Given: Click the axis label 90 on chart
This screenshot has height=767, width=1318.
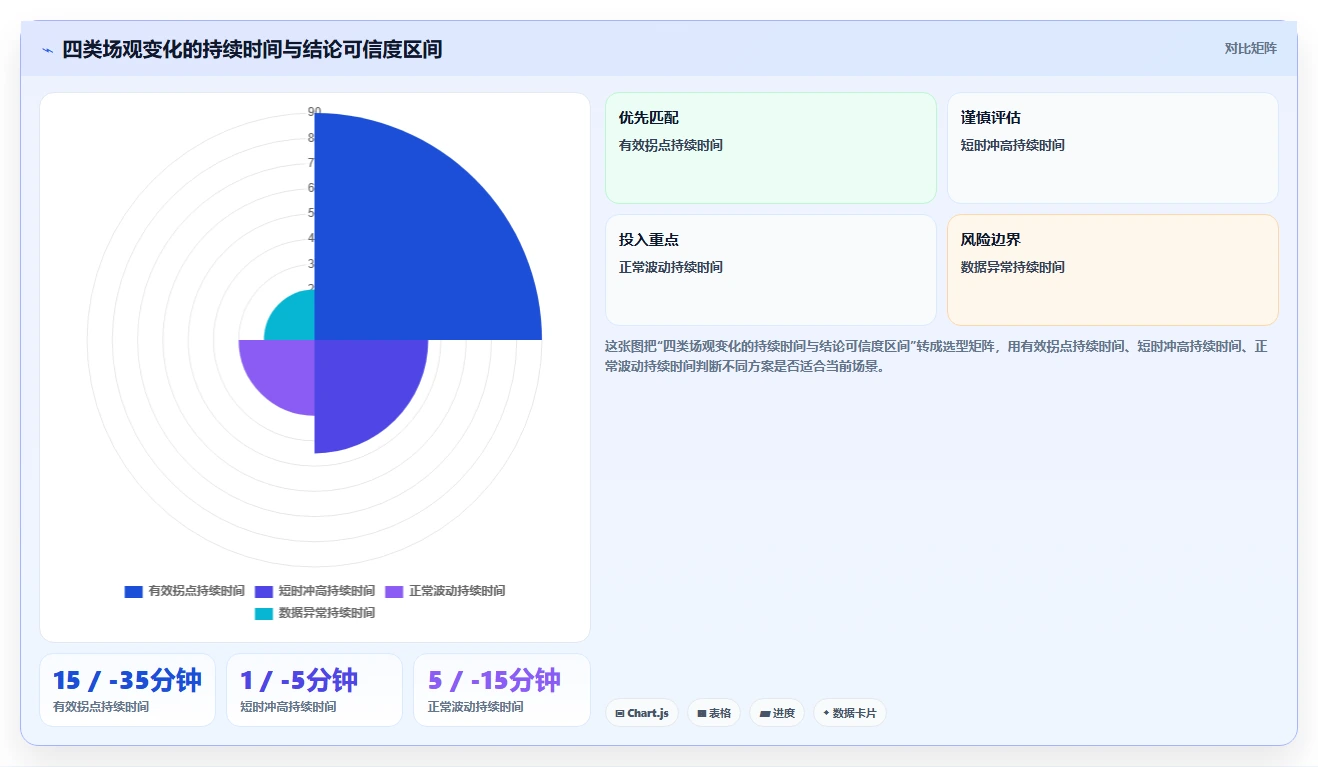Looking at the screenshot, I should coord(315,112).
